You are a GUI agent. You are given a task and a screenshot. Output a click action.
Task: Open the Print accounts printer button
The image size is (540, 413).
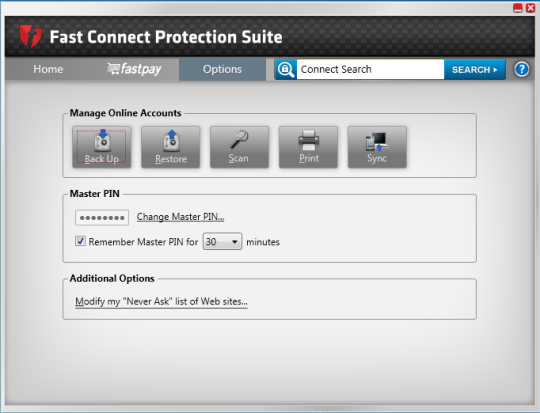tap(308, 147)
